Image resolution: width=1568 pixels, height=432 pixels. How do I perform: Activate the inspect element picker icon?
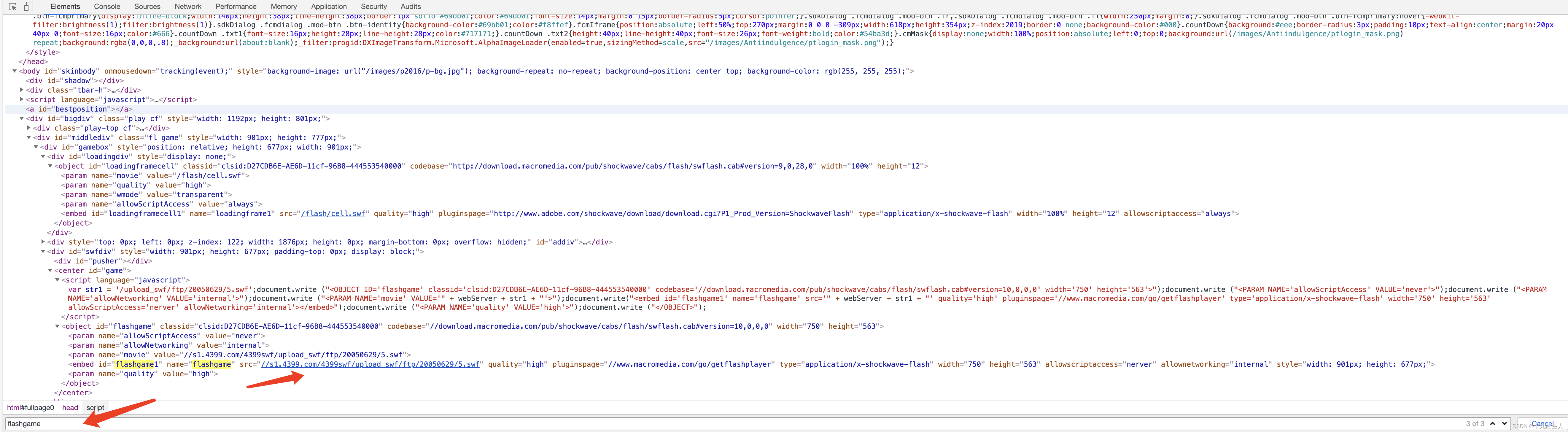tap(13, 7)
